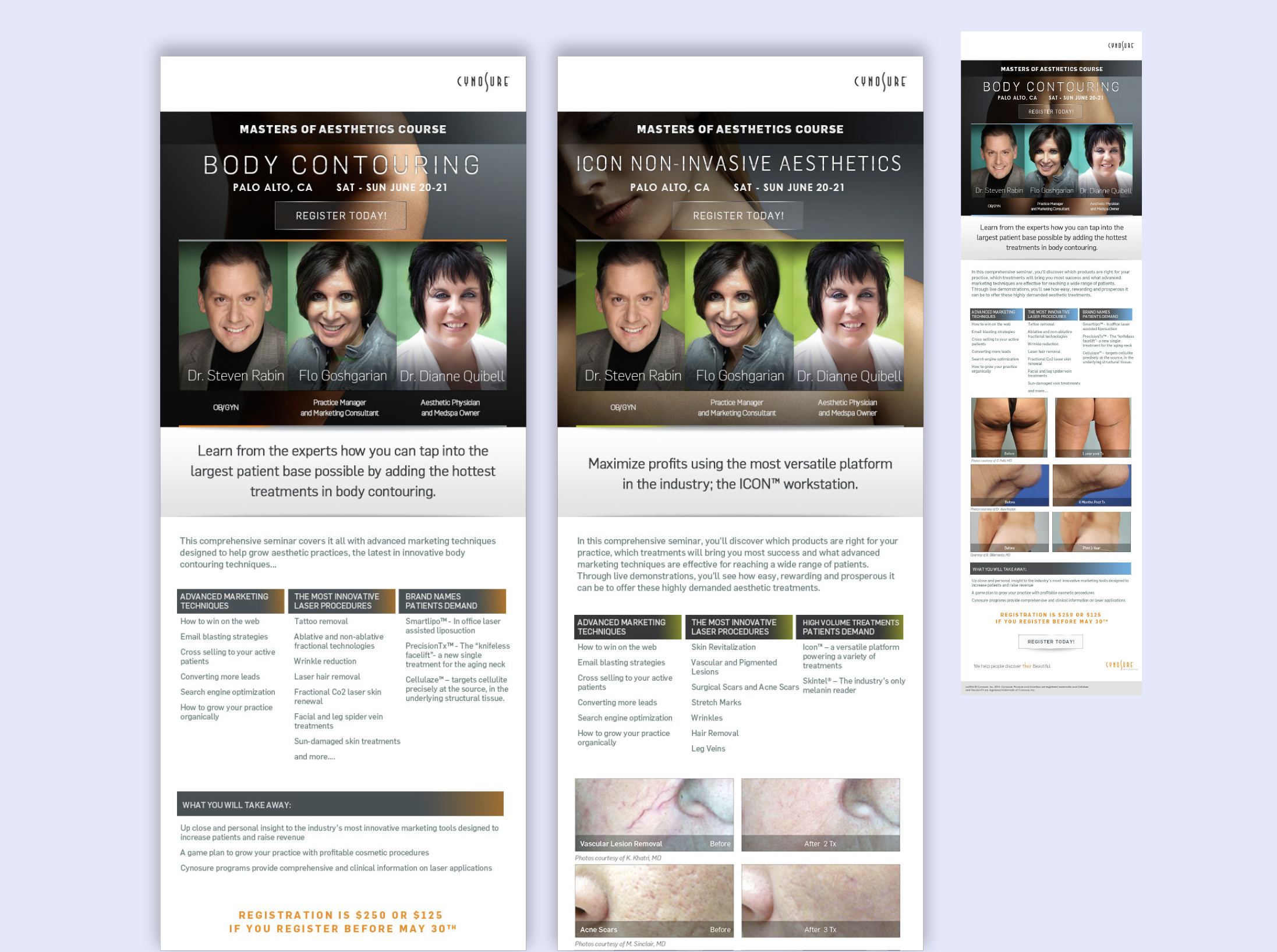Click 'Photos courtesy of K. Khatri, MD' caption
Viewport: 1277px width, 952px height.
[x=618, y=858]
